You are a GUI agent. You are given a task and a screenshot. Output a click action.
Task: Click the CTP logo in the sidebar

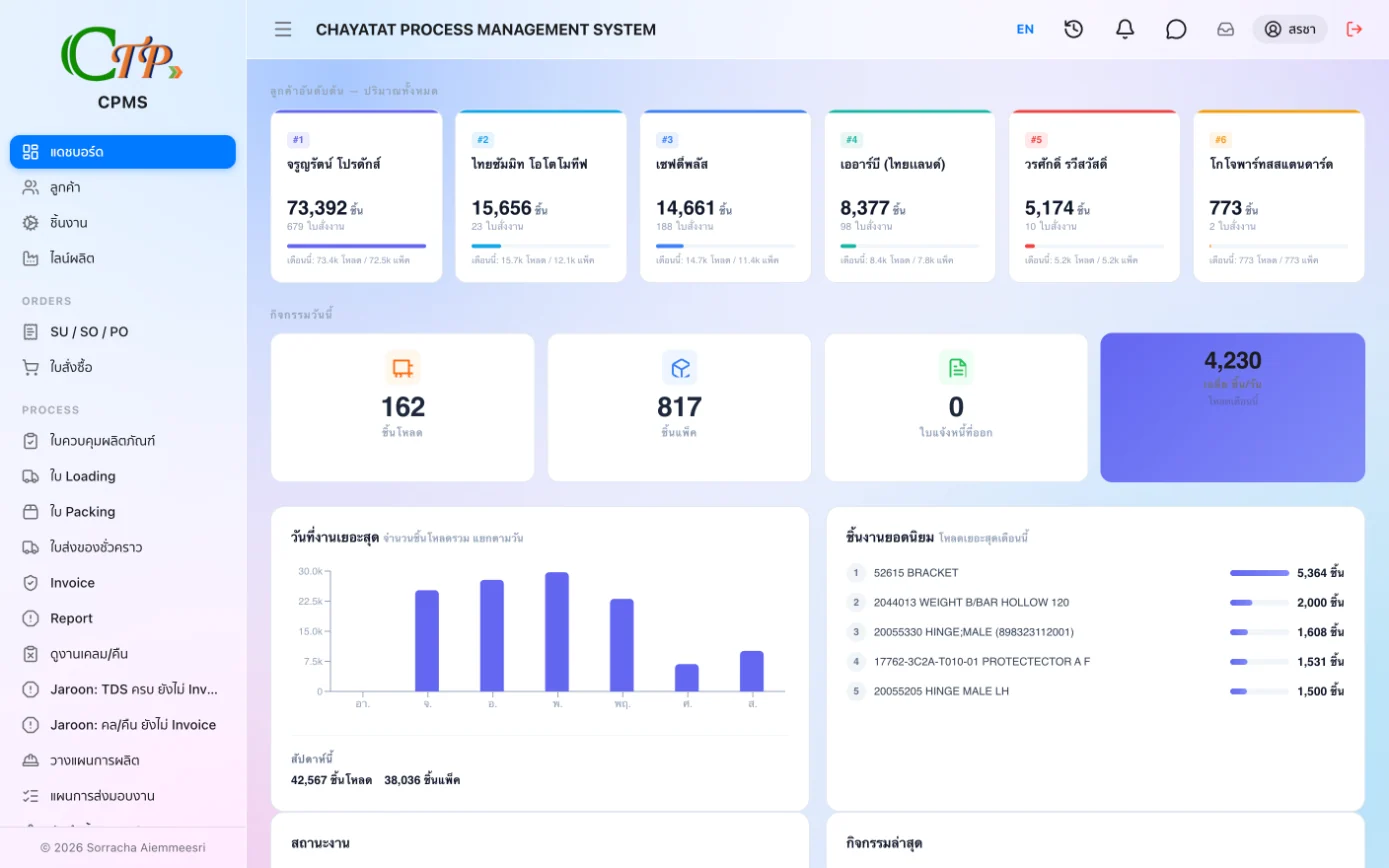pyautogui.click(x=123, y=52)
